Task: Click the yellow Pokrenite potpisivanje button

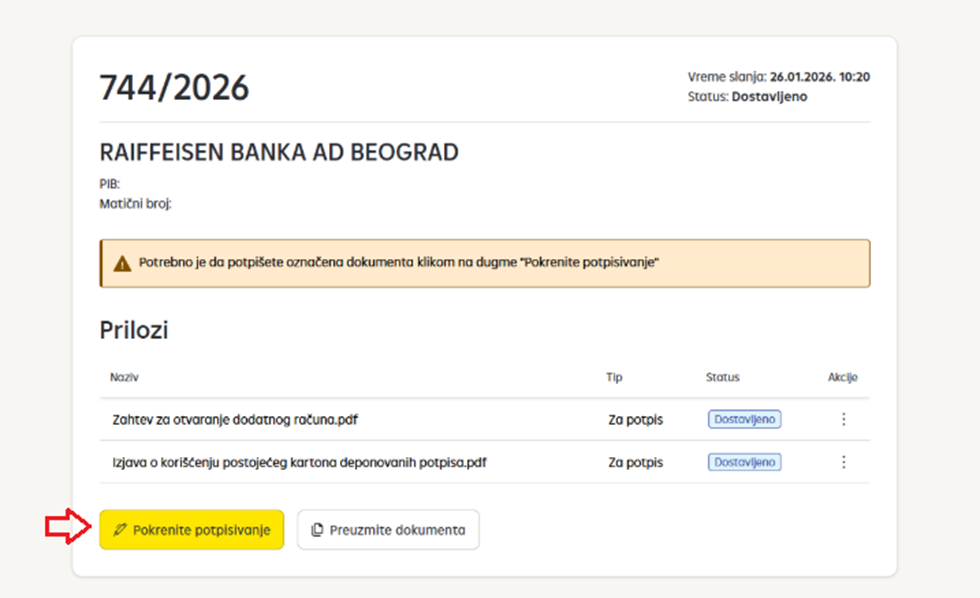Action: (x=191, y=530)
